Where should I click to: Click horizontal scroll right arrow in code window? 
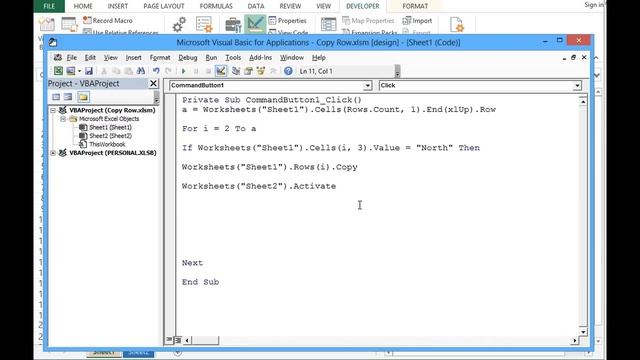575,340
